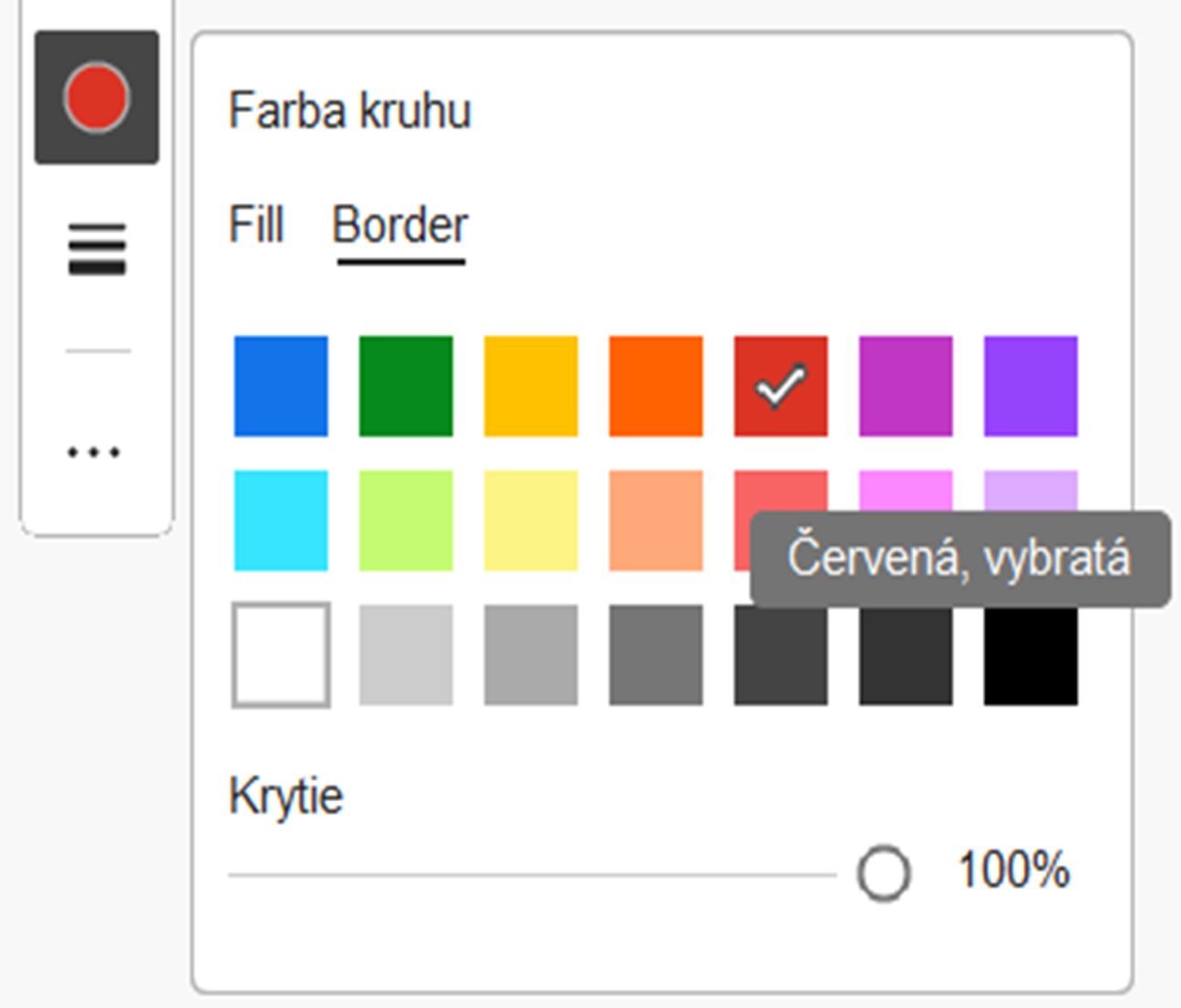Screen dimensions: 1181x1008
Task: Select the white swatch with gray outline
Action: click(x=281, y=655)
